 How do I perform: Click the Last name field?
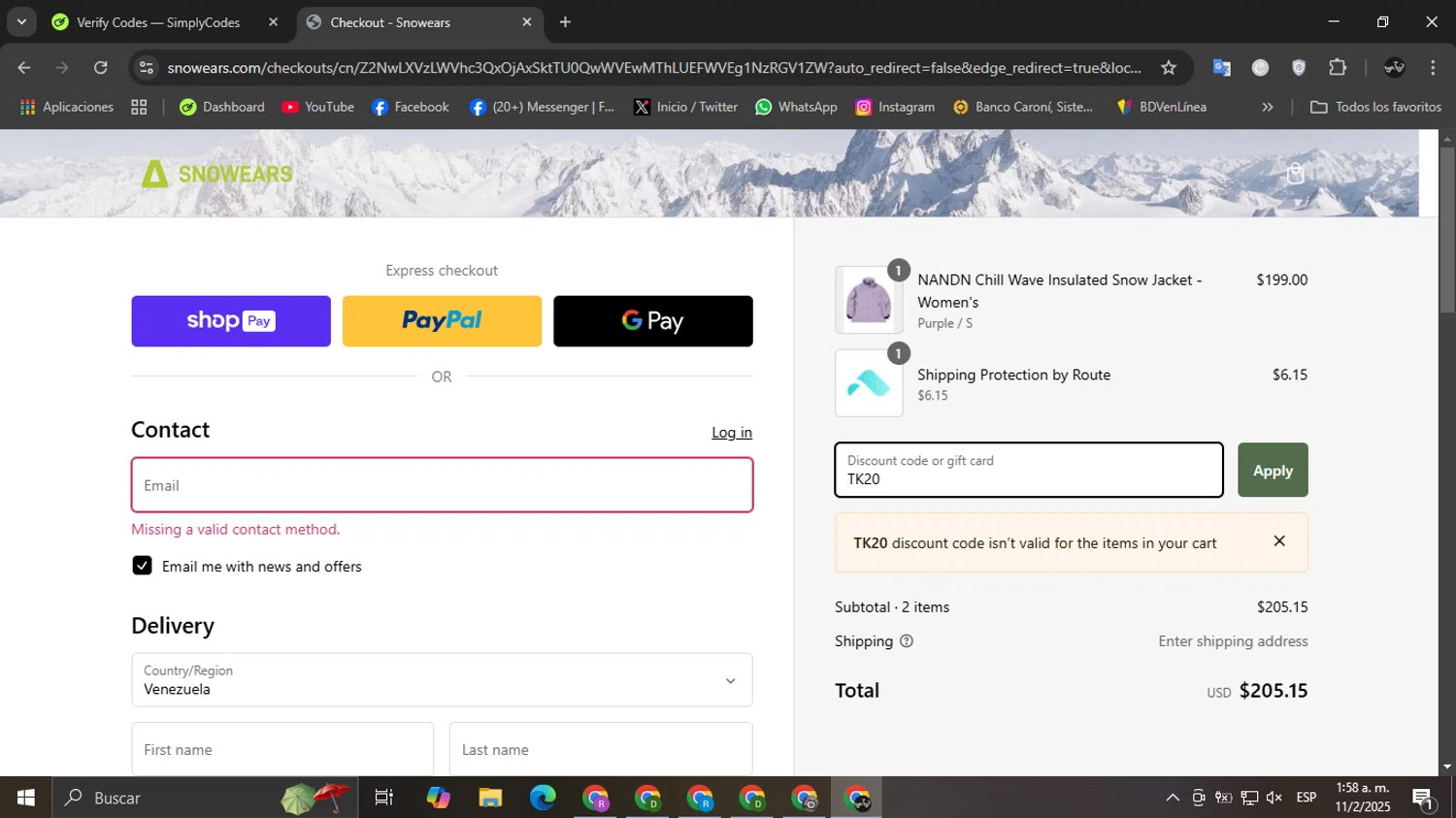pos(601,749)
